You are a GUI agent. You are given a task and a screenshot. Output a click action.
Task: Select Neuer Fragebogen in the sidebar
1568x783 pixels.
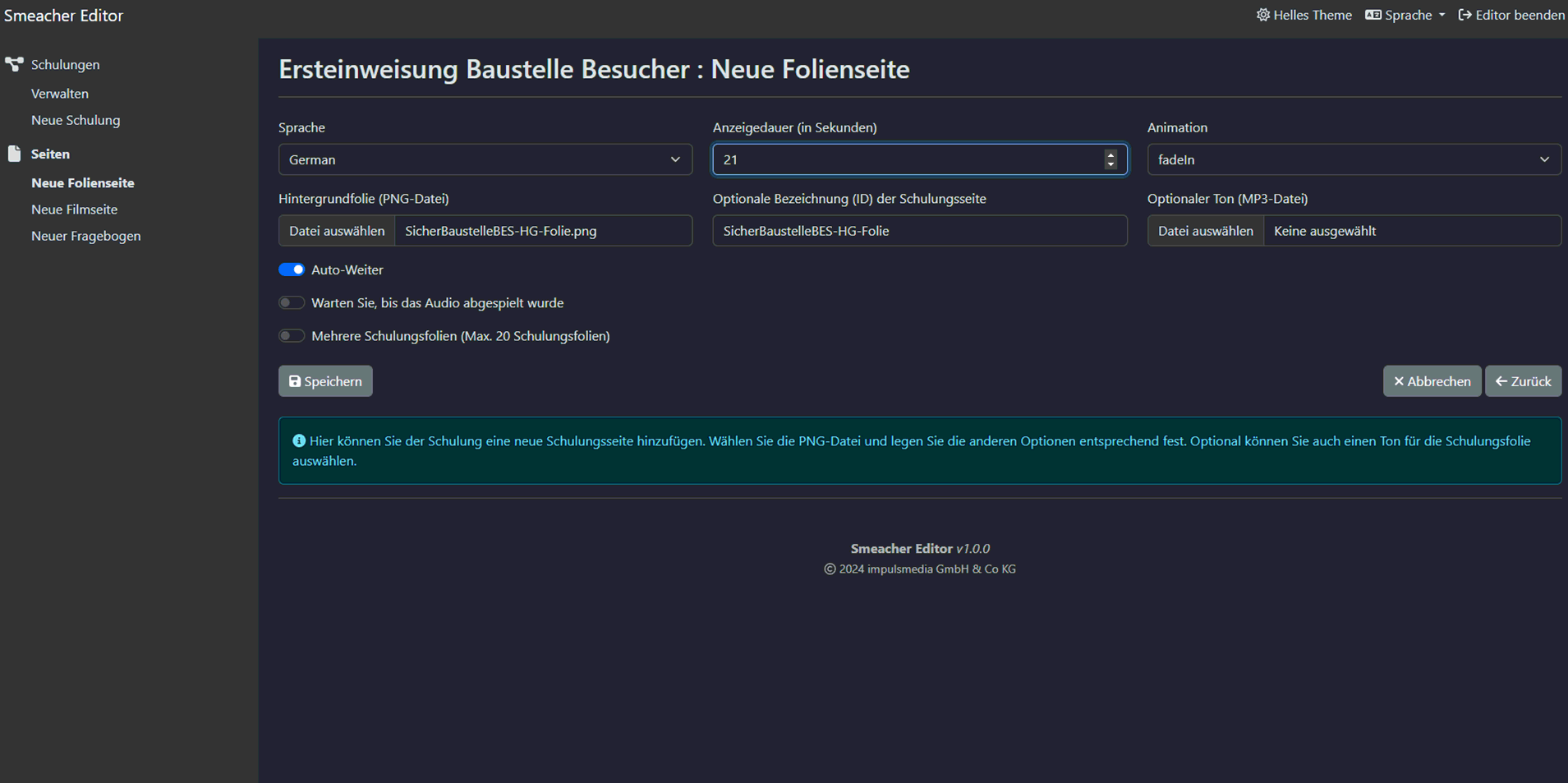click(85, 236)
